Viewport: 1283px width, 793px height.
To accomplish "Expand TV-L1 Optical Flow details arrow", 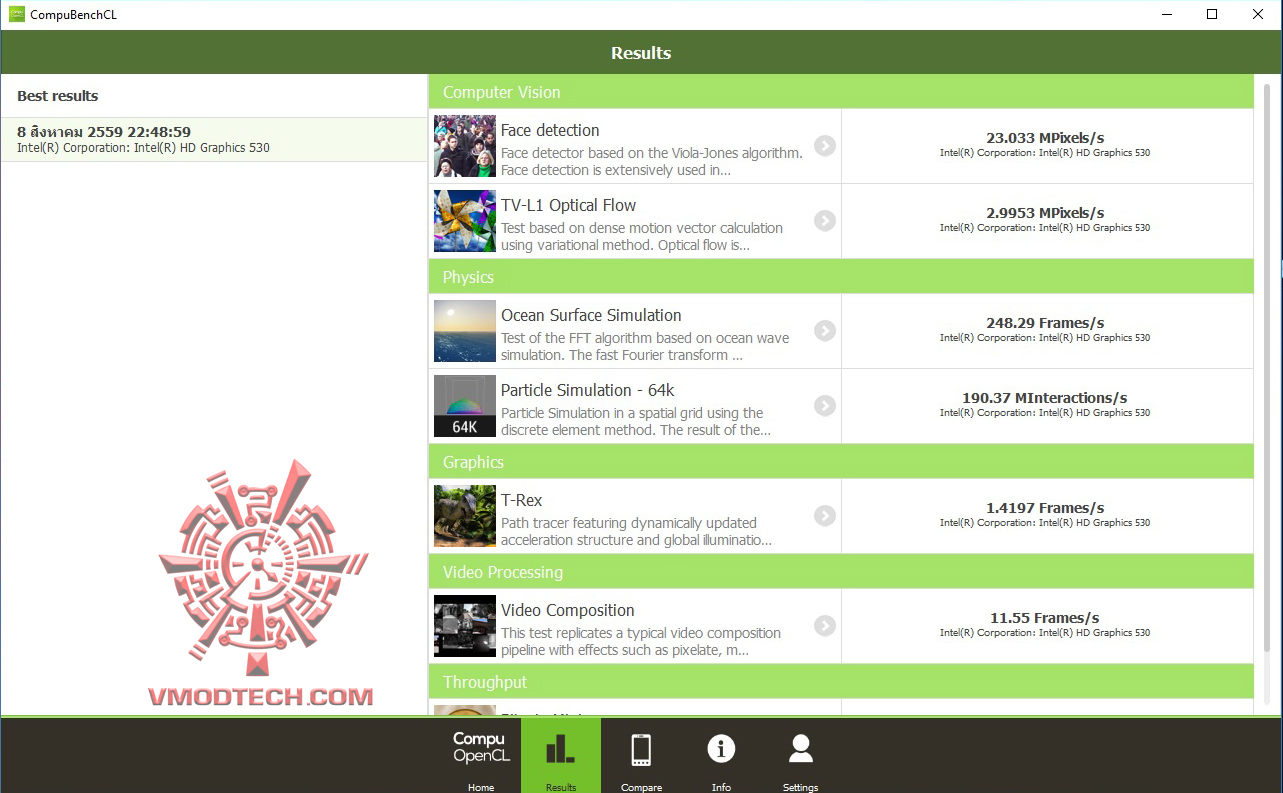I will [x=824, y=221].
